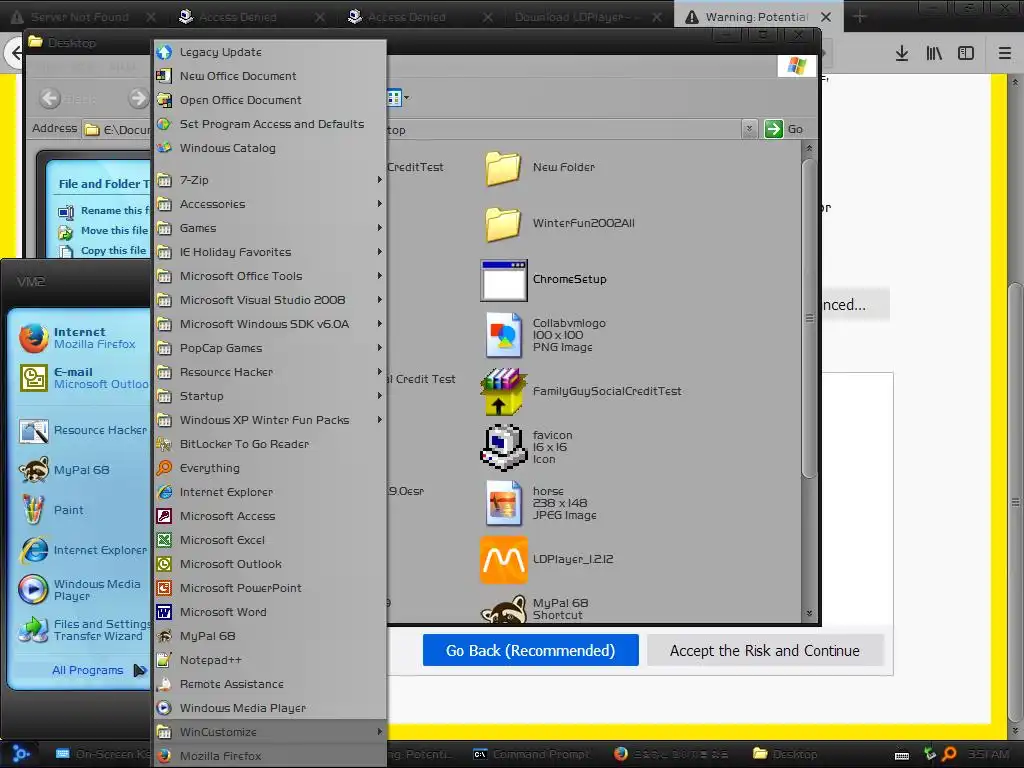Launch Internet Explorer from All Programs list
This screenshot has height=768, width=1024.
[270, 492]
